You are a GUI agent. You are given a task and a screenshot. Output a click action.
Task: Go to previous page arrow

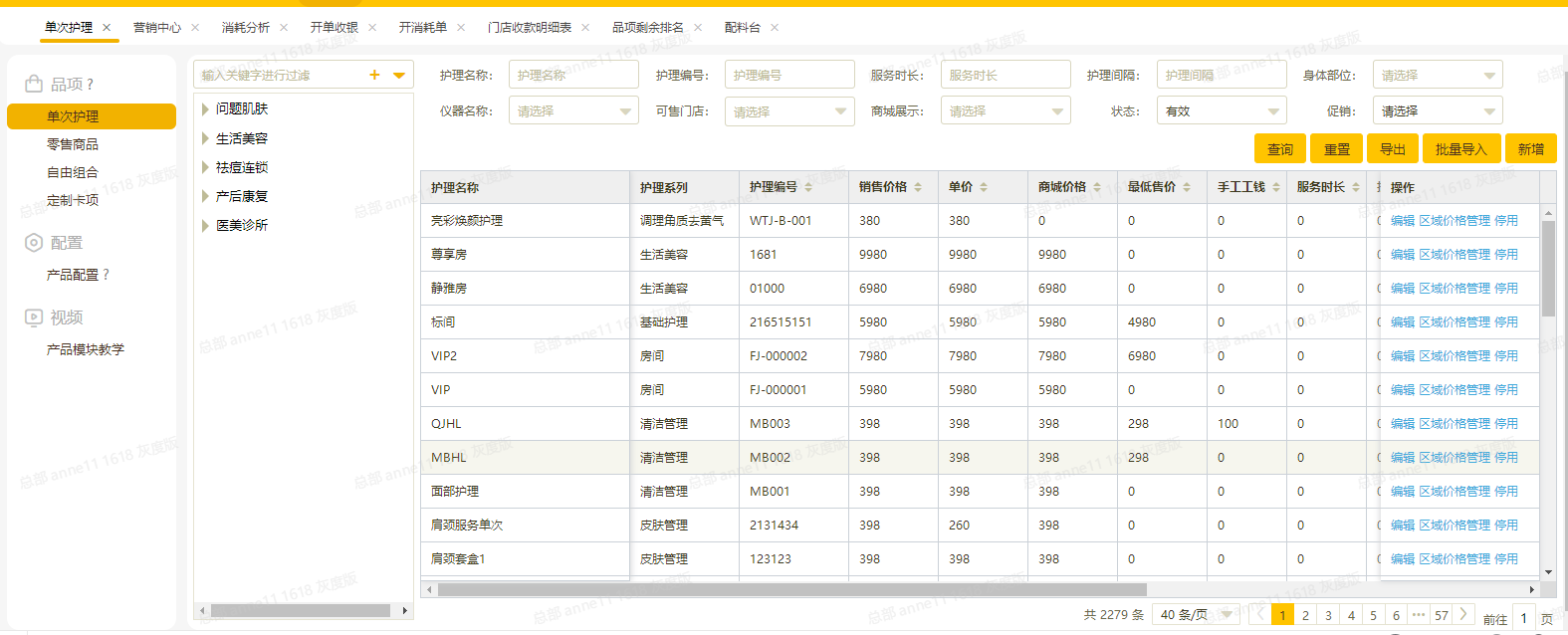click(x=1259, y=614)
